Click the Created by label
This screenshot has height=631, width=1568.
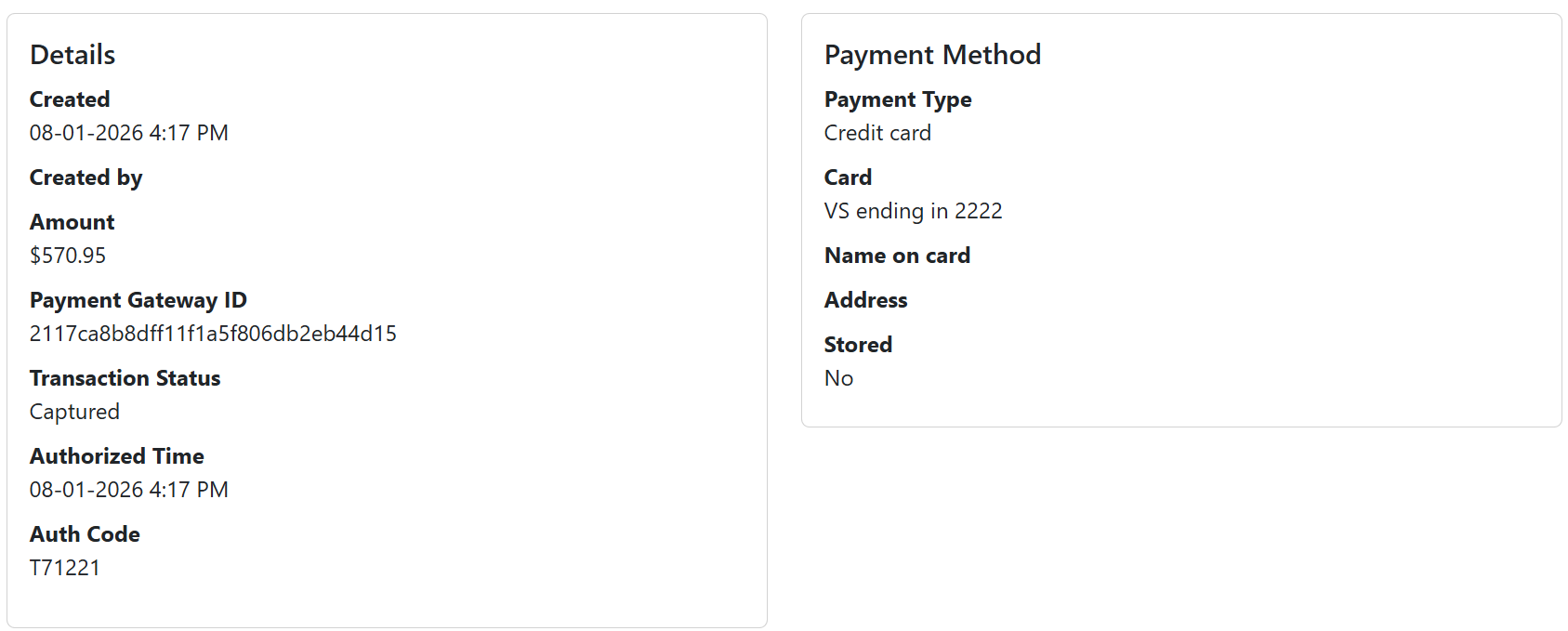tap(86, 177)
